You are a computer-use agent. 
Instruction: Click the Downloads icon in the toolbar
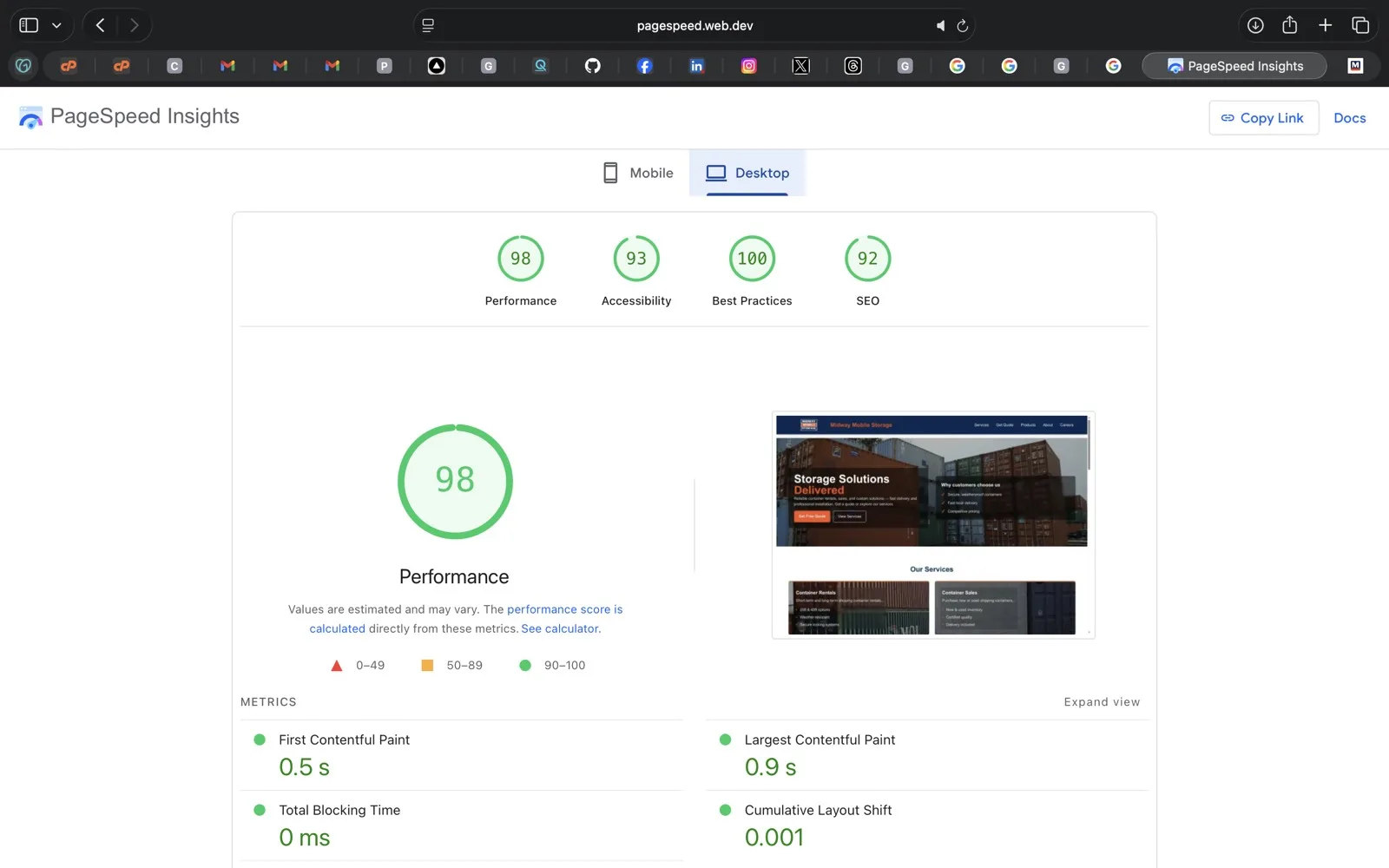coord(1255,25)
